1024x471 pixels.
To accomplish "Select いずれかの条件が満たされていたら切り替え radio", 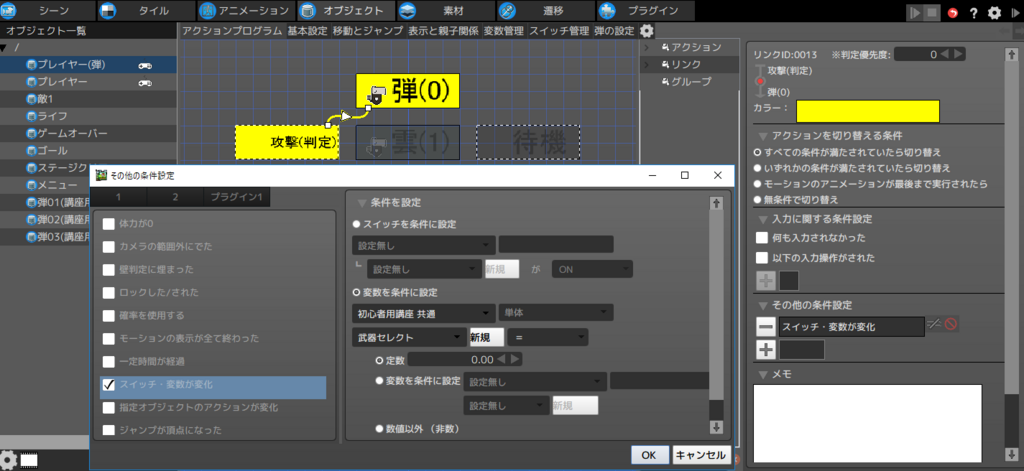I will (758, 168).
